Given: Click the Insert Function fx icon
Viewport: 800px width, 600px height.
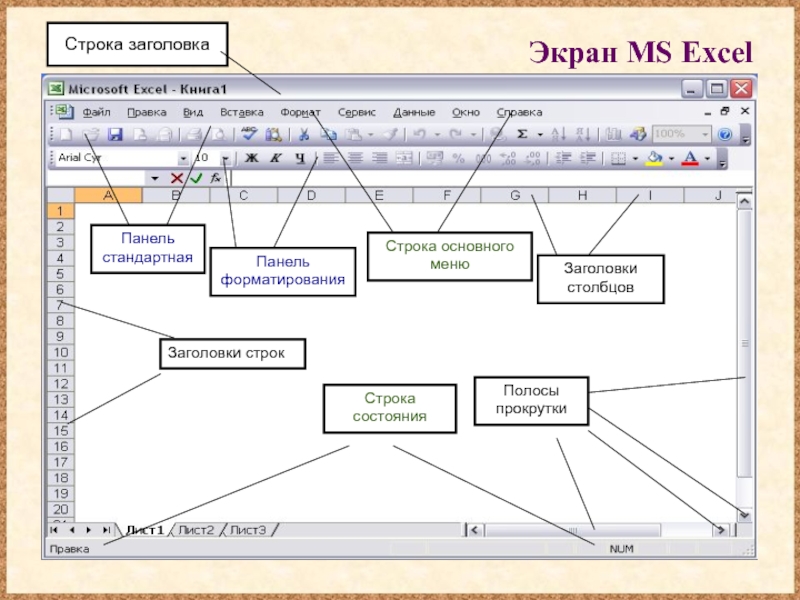Looking at the screenshot, I should tap(215, 178).
